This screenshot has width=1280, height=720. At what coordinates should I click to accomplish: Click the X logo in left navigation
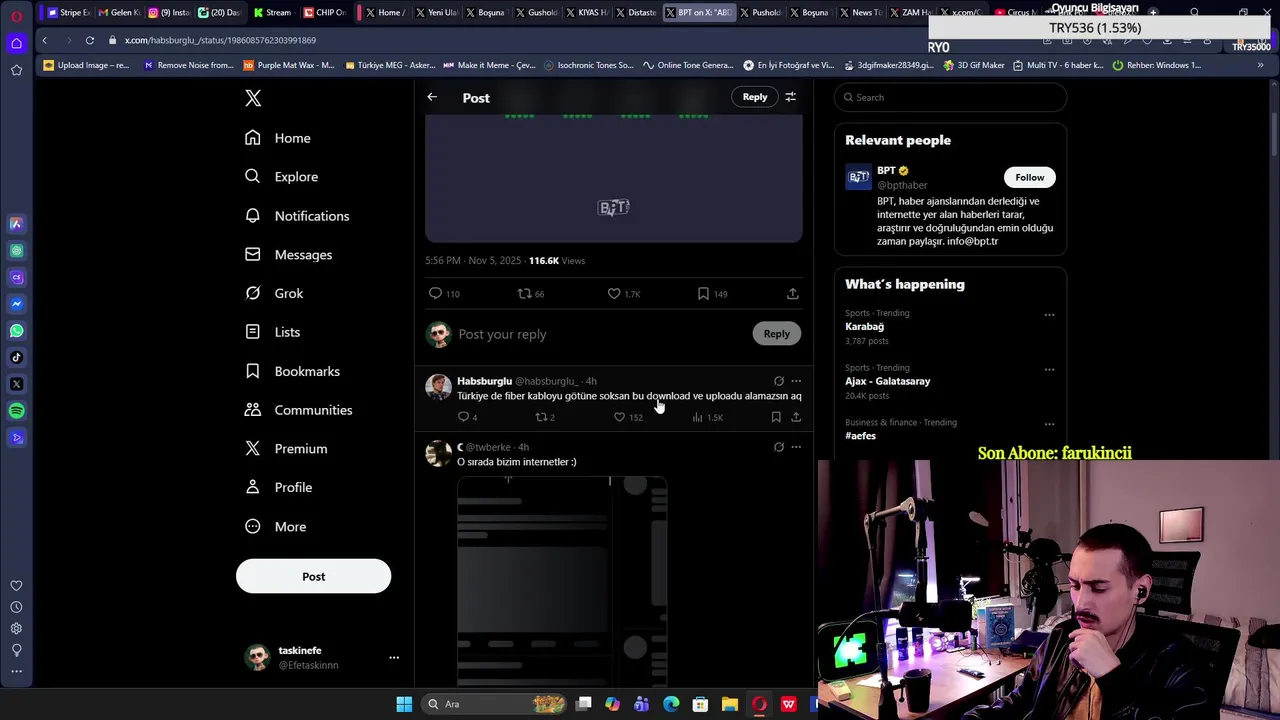[x=253, y=98]
